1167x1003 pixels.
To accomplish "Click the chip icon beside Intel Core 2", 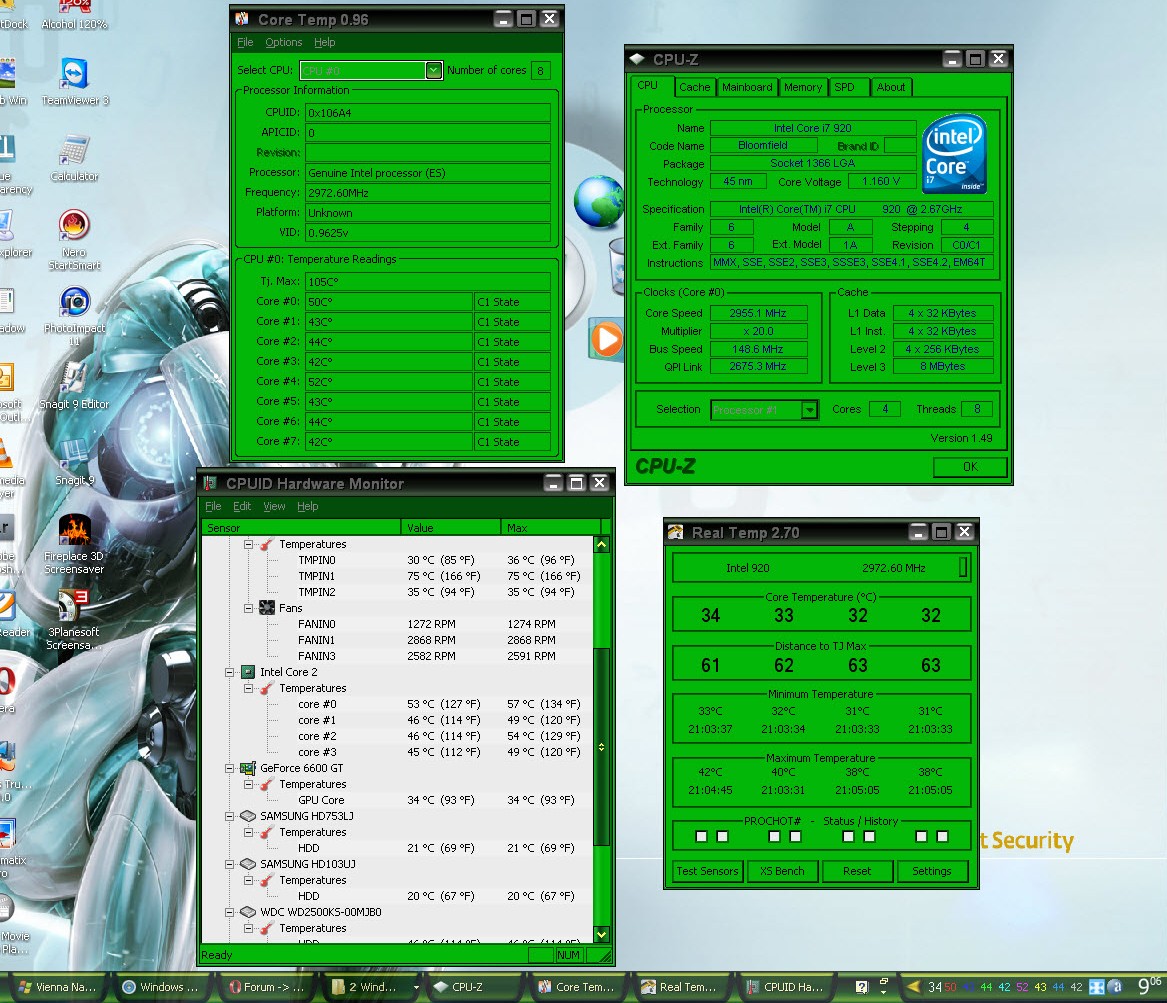I will click(248, 672).
